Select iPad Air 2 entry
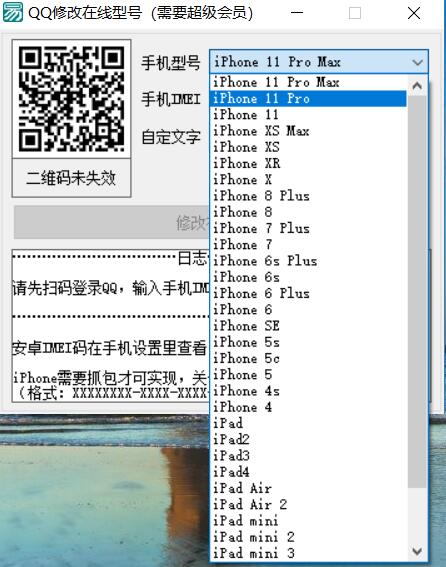446x567 pixels. coord(308,504)
